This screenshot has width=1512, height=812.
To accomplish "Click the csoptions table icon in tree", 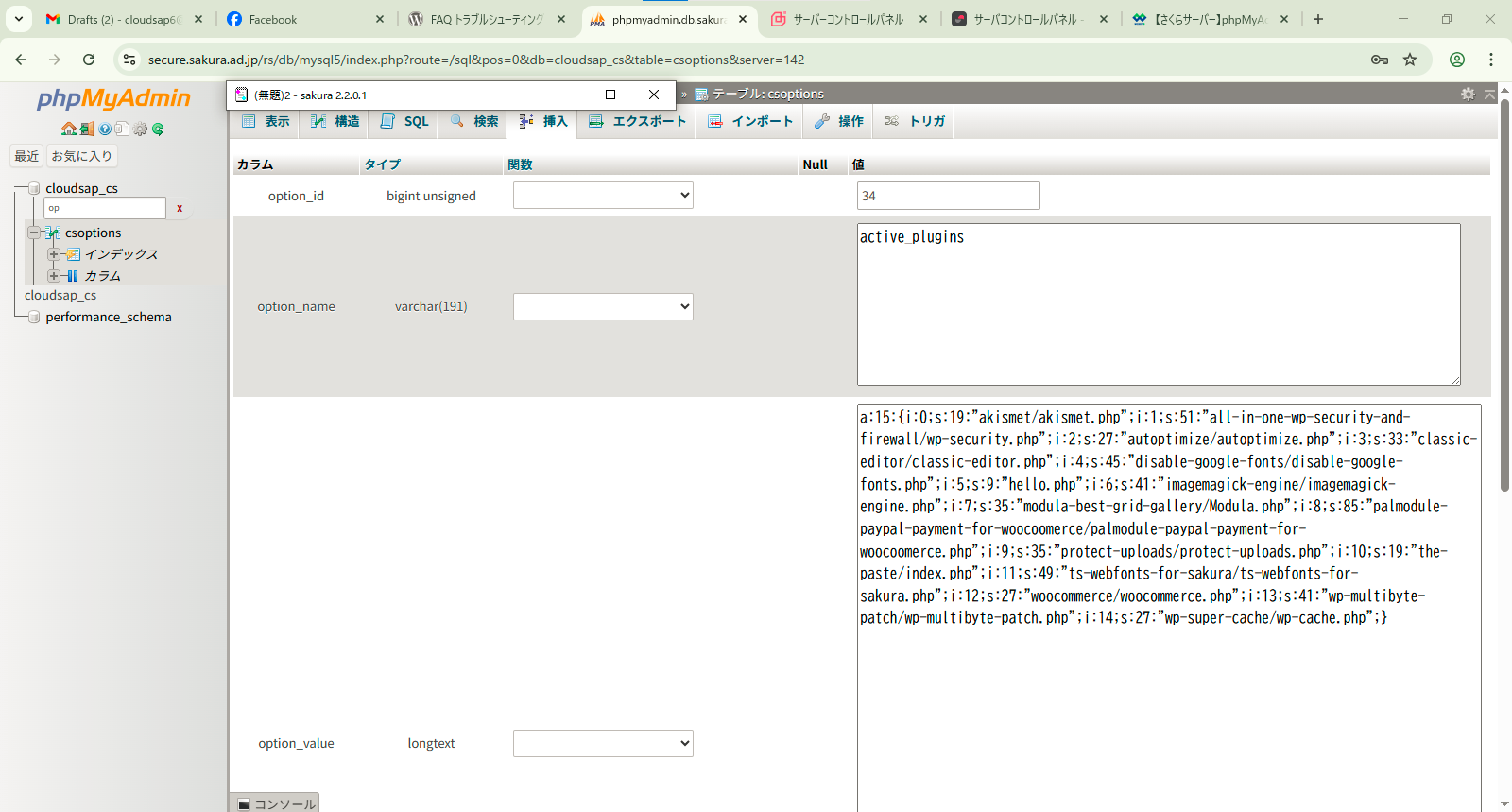I will [54, 233].
